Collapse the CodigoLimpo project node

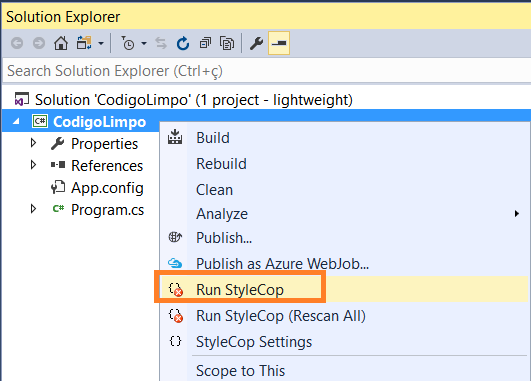point(16,121)
